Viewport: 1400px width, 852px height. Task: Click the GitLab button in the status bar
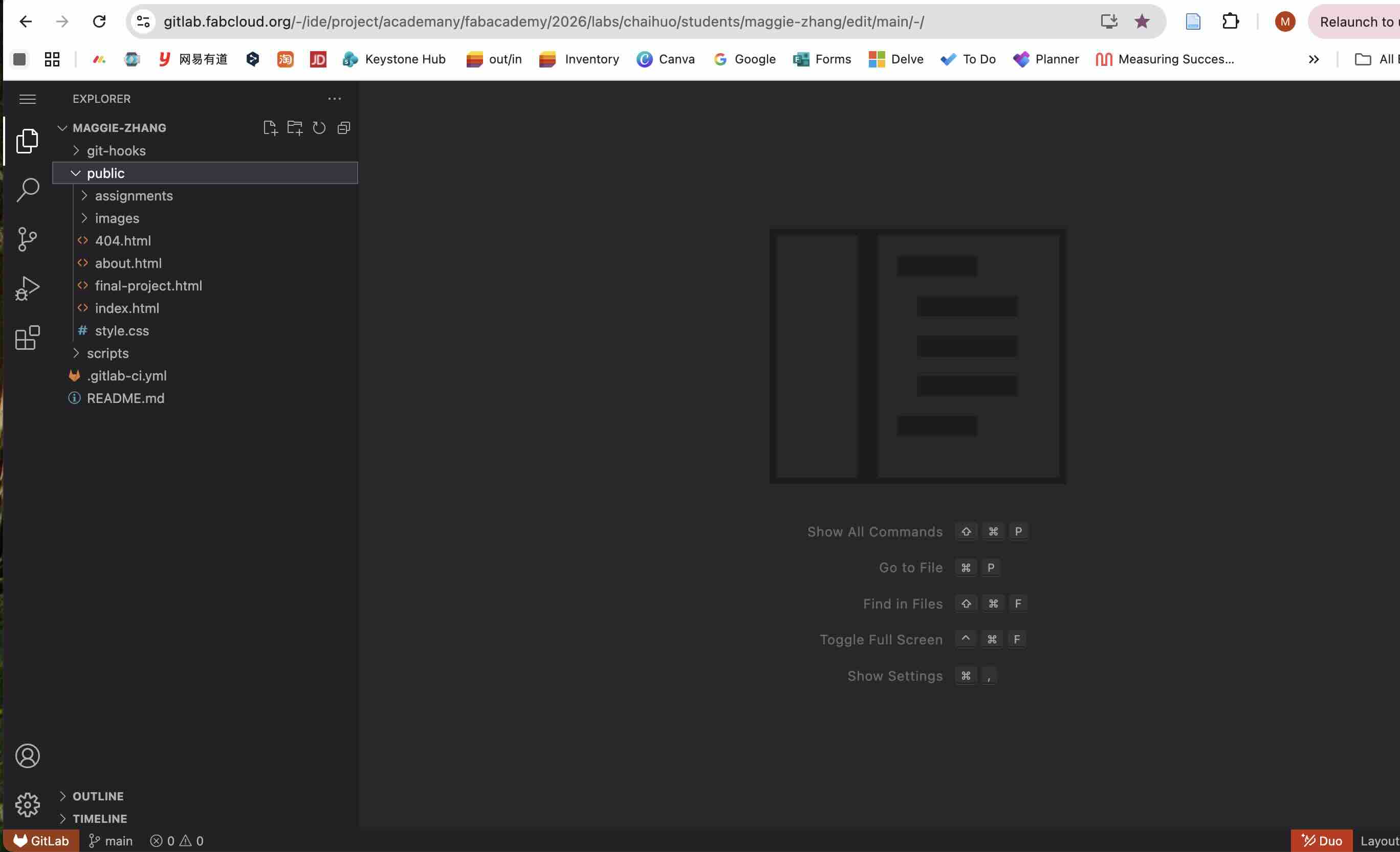(40, 841)
